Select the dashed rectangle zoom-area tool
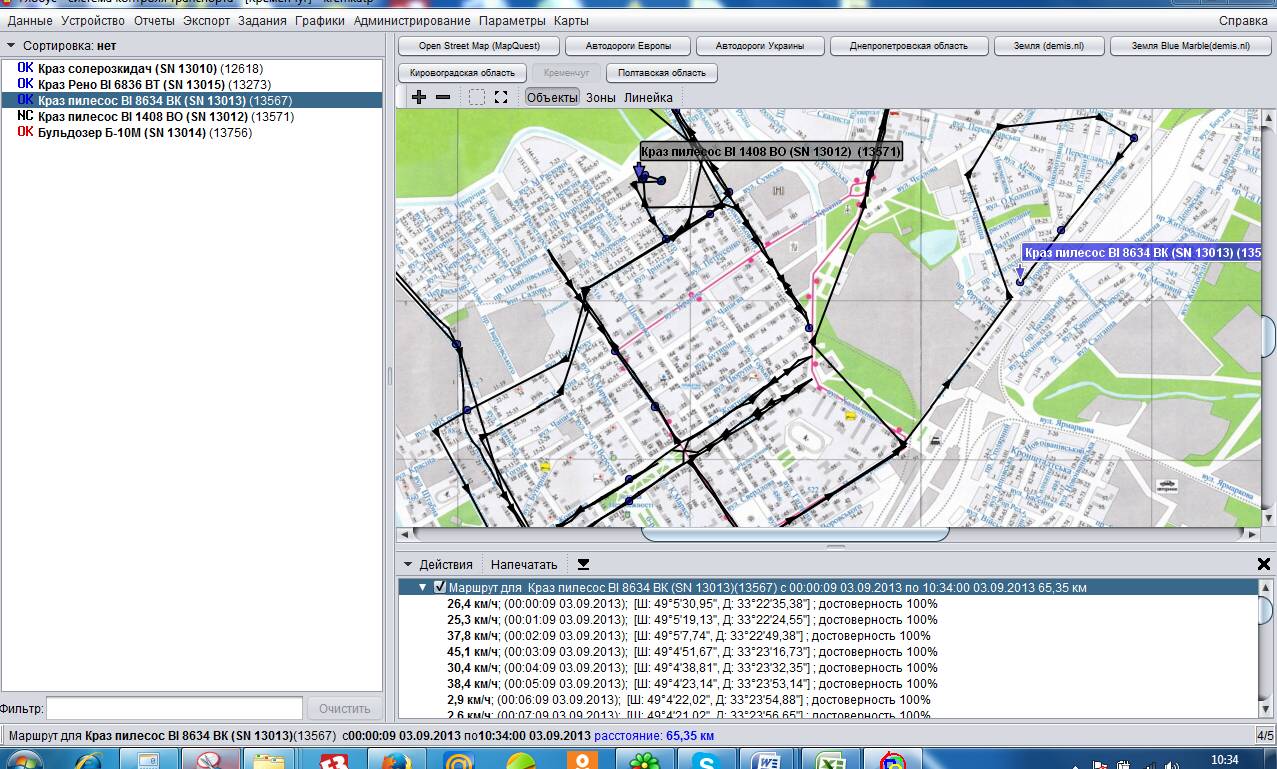Image resolution: width=1277 pixels, height=769 pixels. [477, 97]
